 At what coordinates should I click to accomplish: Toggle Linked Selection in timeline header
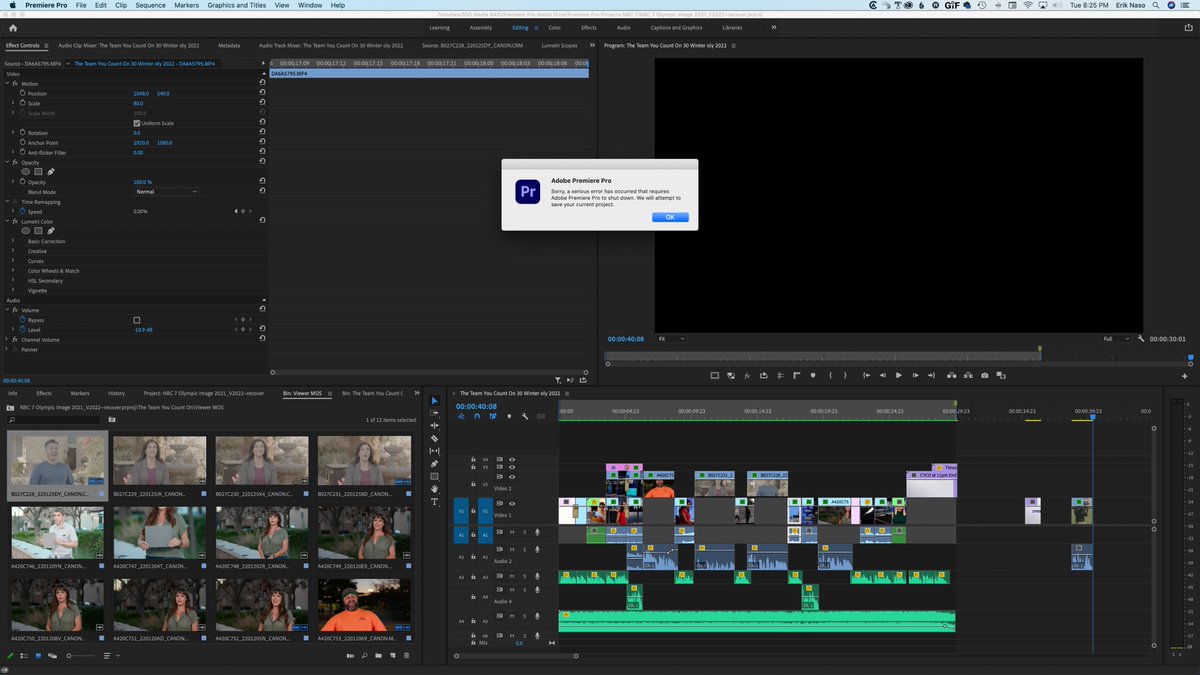point(493,416)
